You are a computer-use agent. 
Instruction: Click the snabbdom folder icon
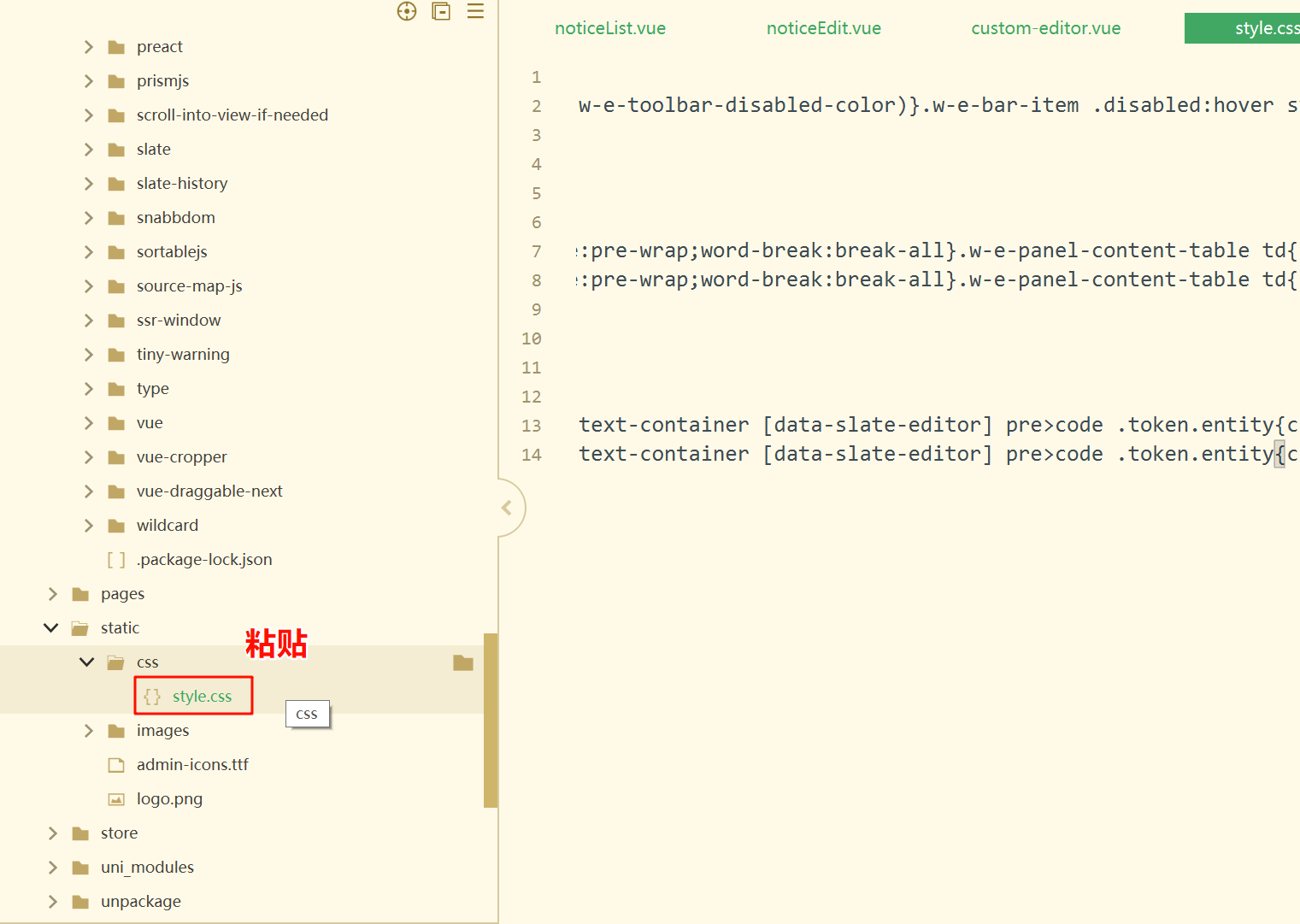[x=116, y=218]
